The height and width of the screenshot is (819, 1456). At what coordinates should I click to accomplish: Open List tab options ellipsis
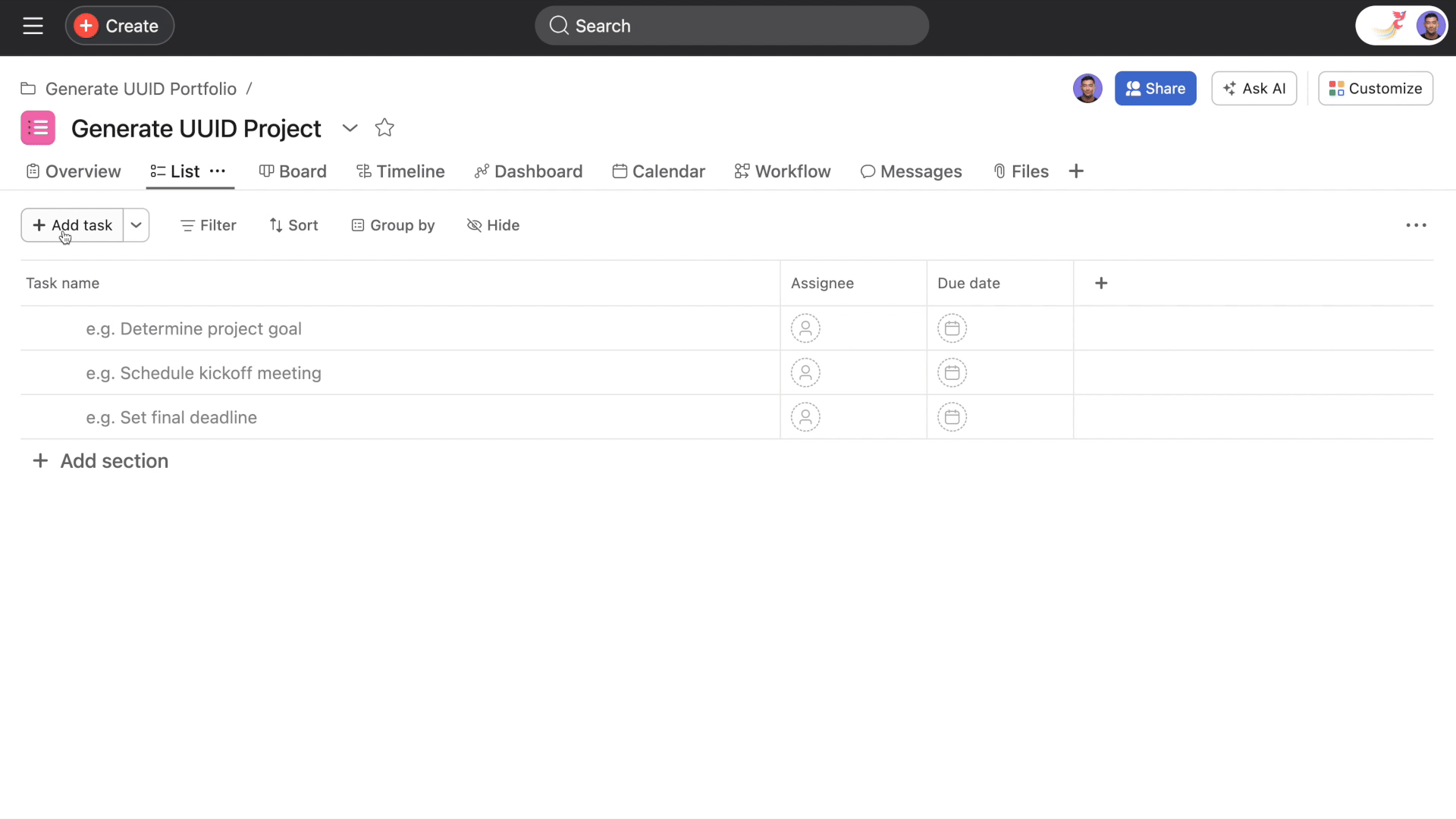[218, 171]
